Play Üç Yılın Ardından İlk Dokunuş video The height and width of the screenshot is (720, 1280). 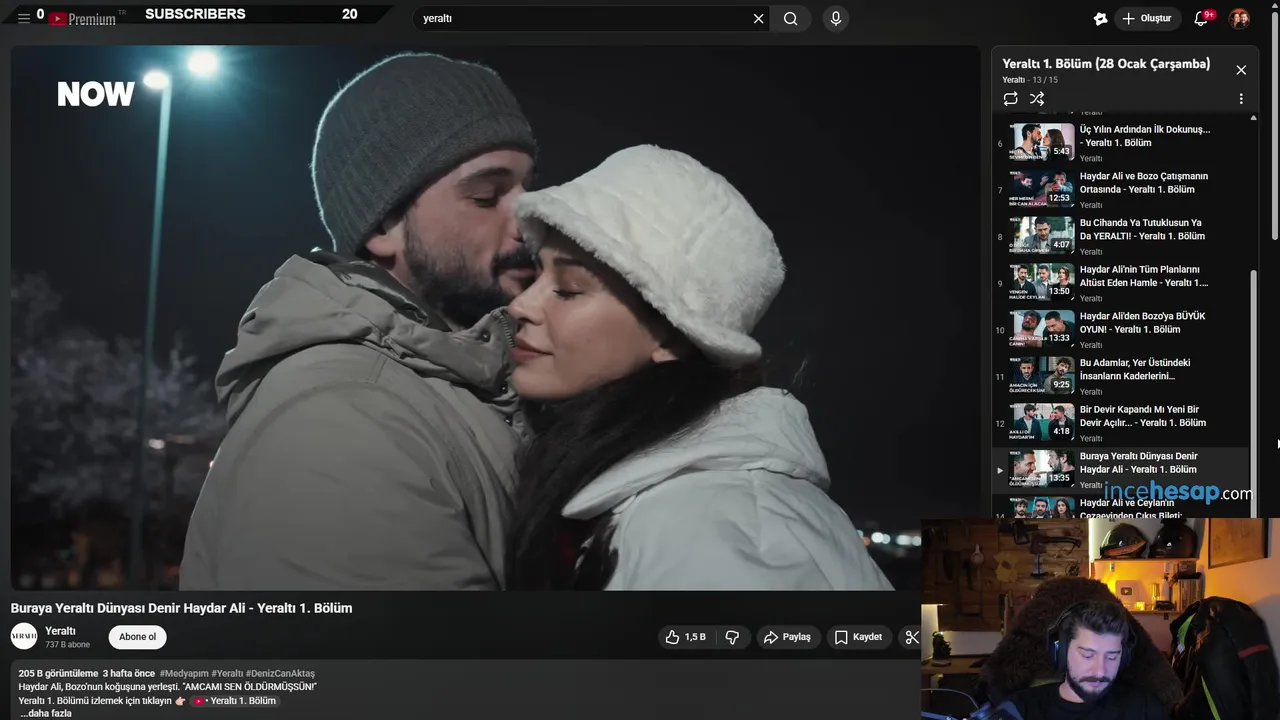click(x=1120, y=142)
